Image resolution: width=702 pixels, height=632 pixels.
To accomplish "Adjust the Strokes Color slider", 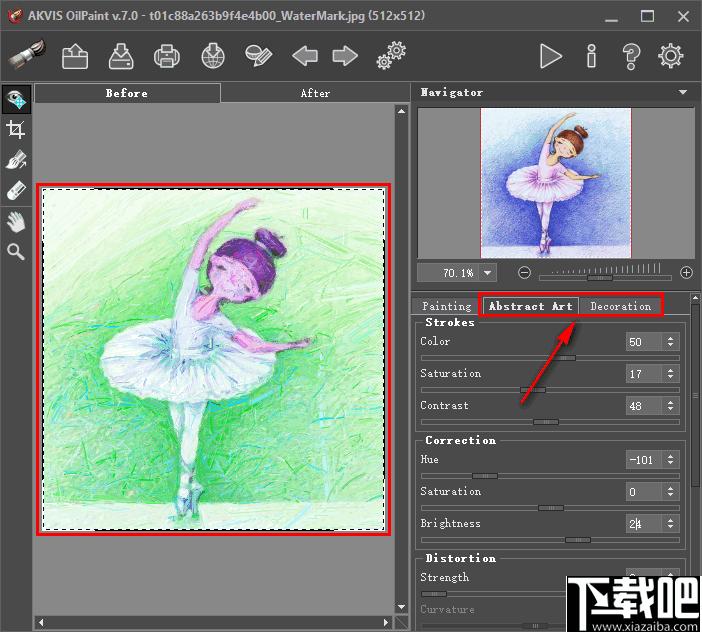I will pos(550,358).
